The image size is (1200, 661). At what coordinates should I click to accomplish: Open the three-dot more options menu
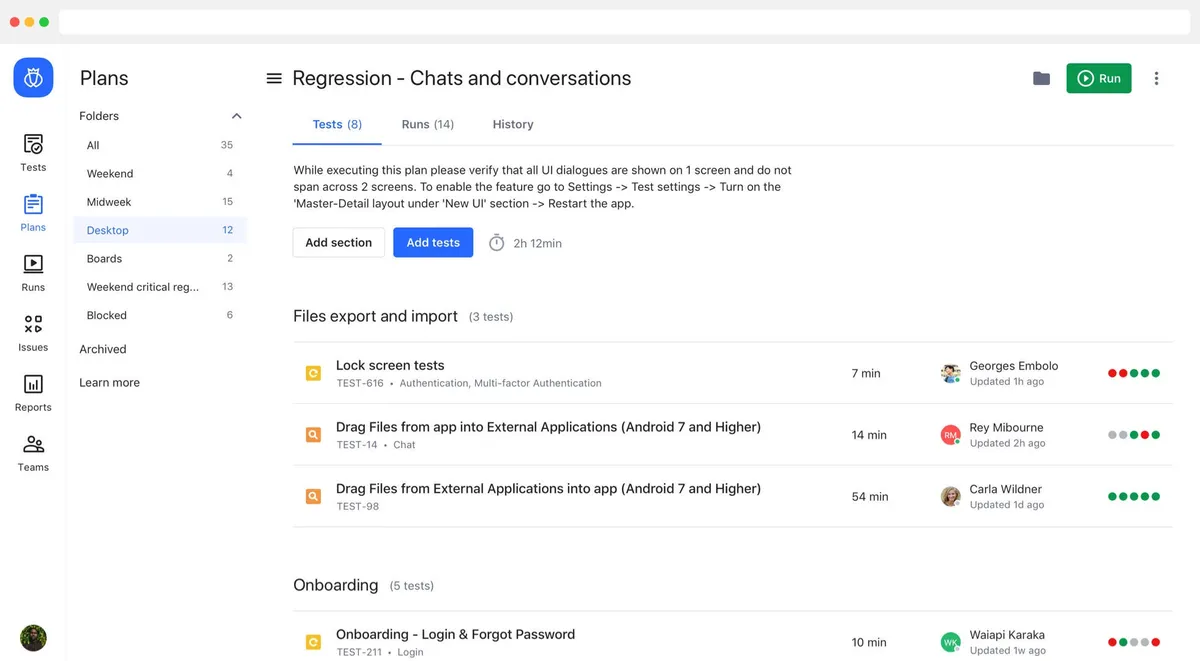click(x=1156, y=78)
